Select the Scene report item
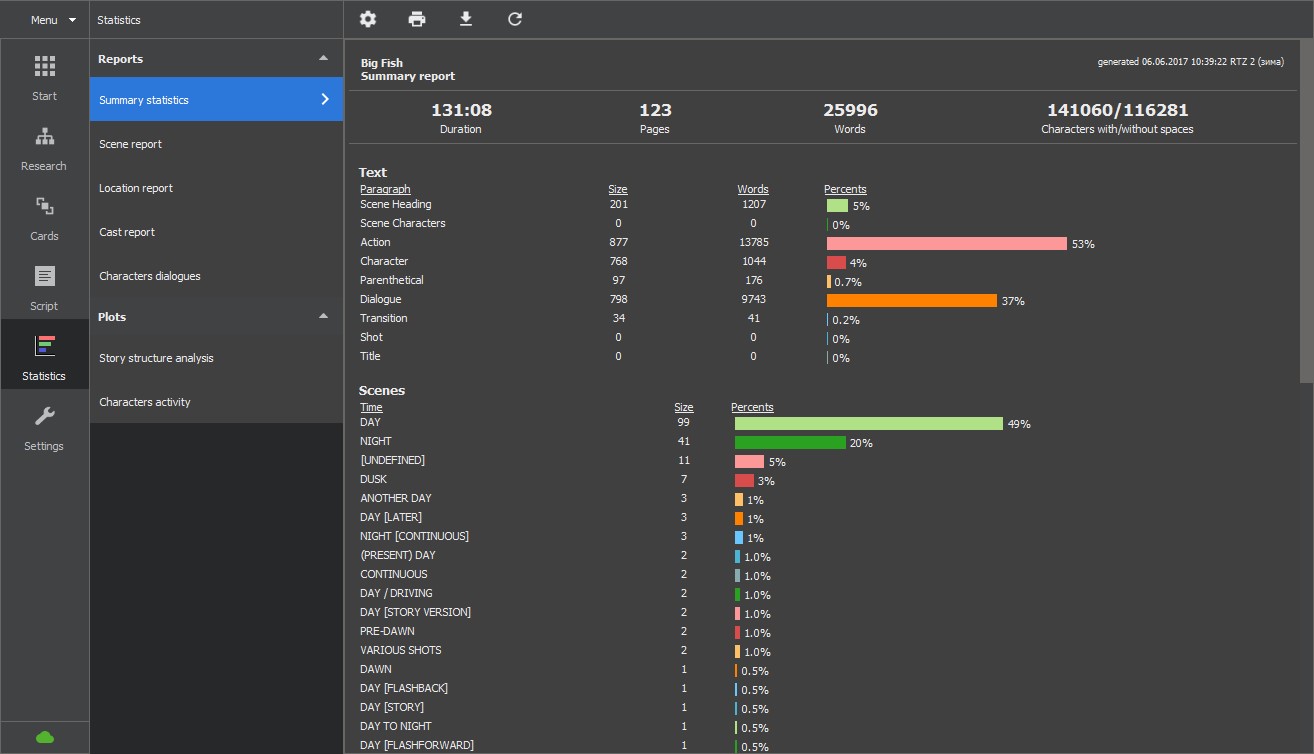Image resolution: width=1314 pixels, height=754 pixels. (216, 144)
